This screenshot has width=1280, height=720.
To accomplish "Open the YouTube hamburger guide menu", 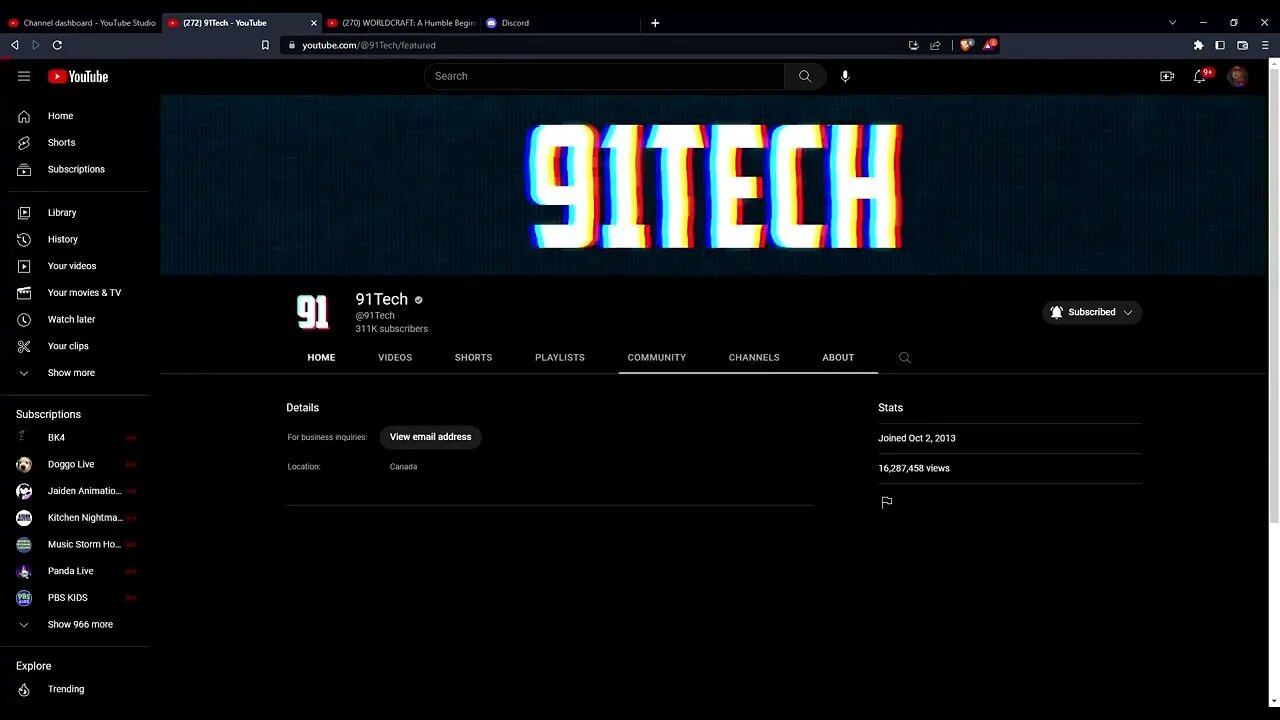I will tap(24, 76).
